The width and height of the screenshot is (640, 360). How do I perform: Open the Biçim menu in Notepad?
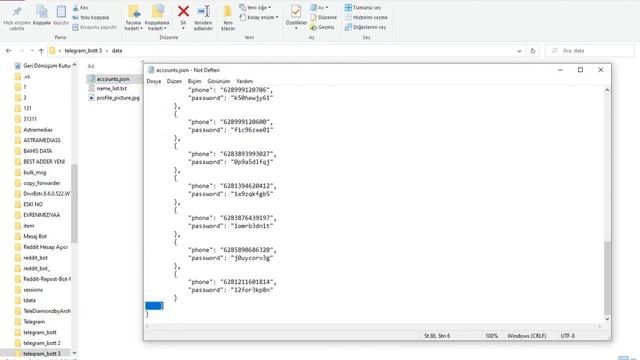point(194,81)
